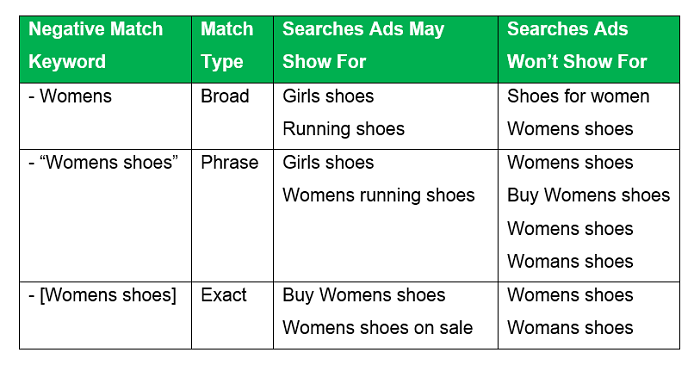Click Buy Womens shoes in the Phrase row

[588, 195]
